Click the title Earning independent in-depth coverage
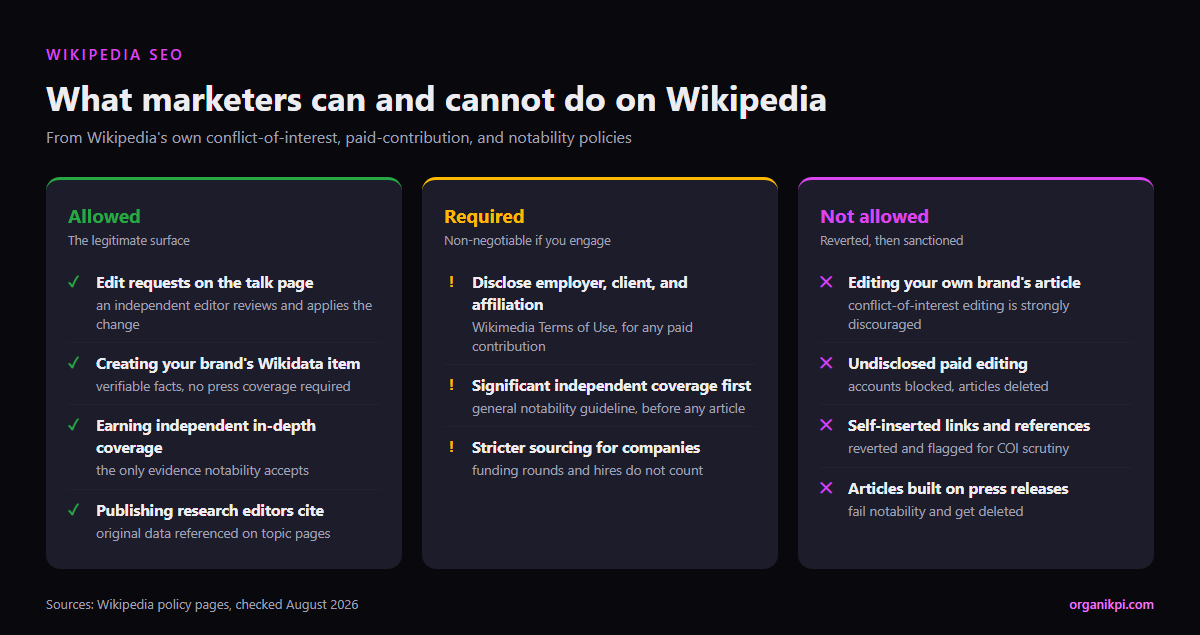Image resolution: width=1200 pixels, height=635 pixels. pos(206,437)
